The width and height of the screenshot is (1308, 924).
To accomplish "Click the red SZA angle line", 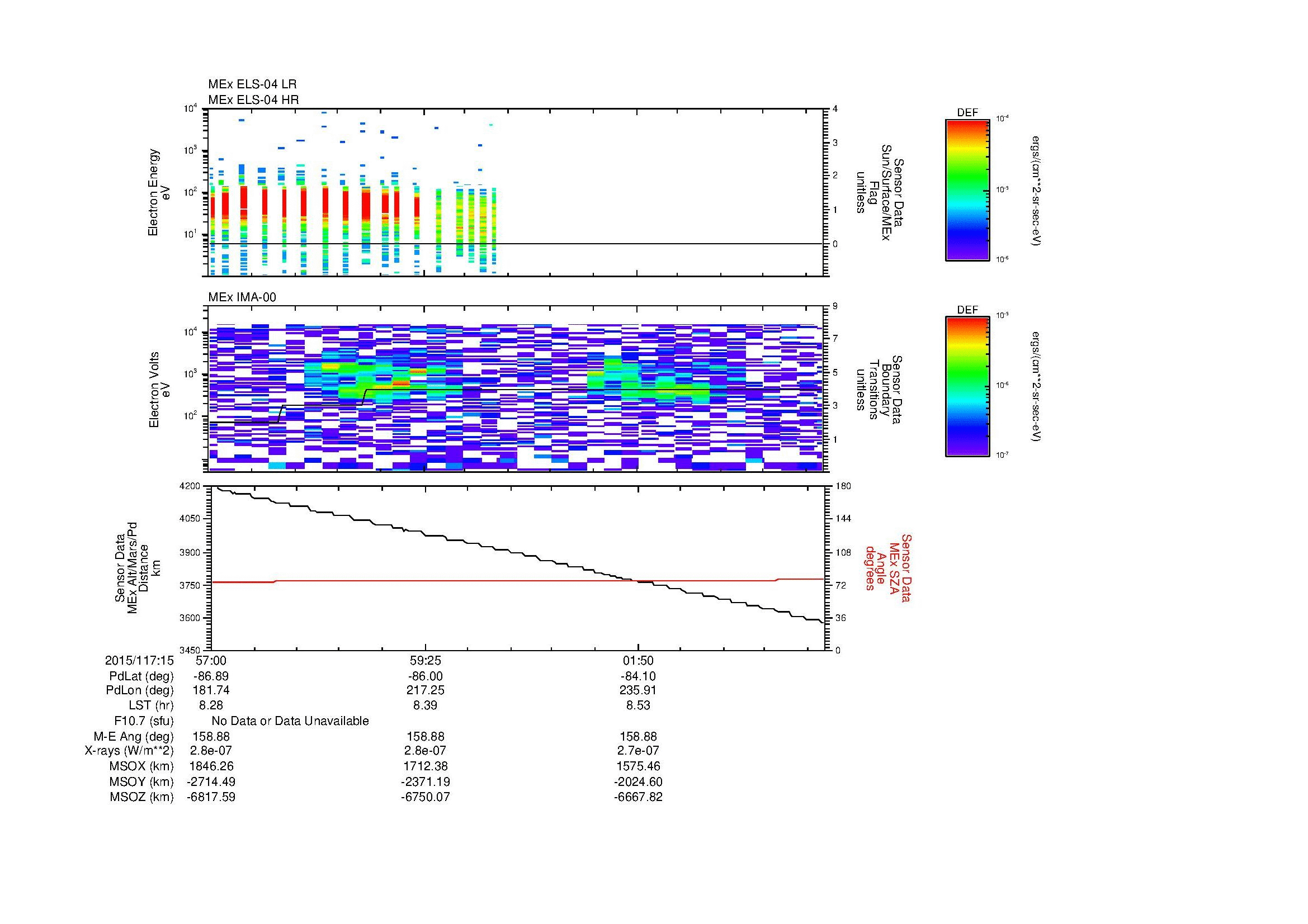I will (517, 581).
